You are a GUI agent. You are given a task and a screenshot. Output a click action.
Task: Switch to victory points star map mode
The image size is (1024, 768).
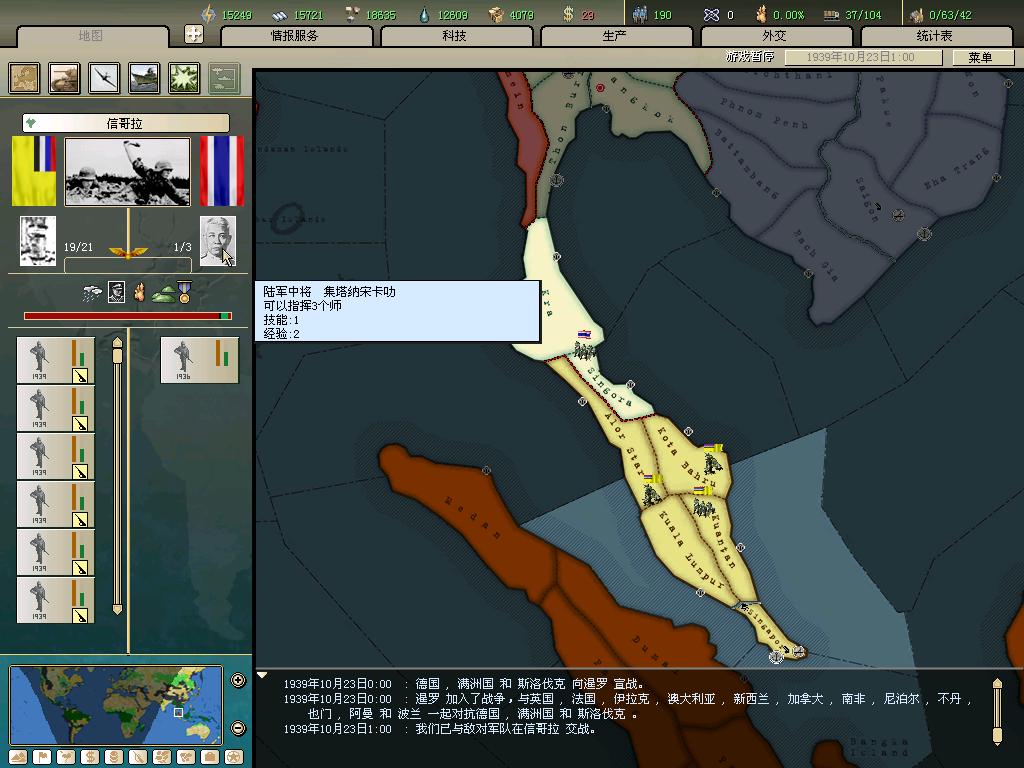(234, 757)
